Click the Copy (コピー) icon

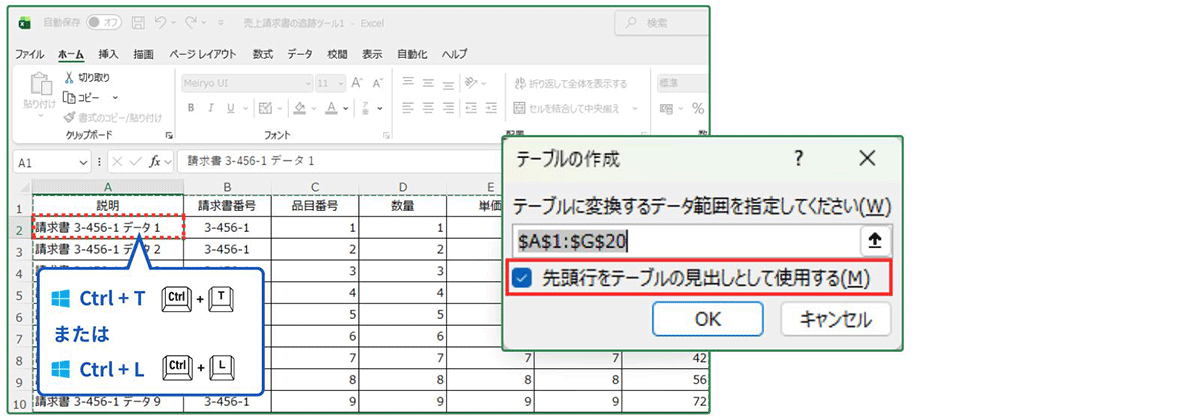[69, 97]
